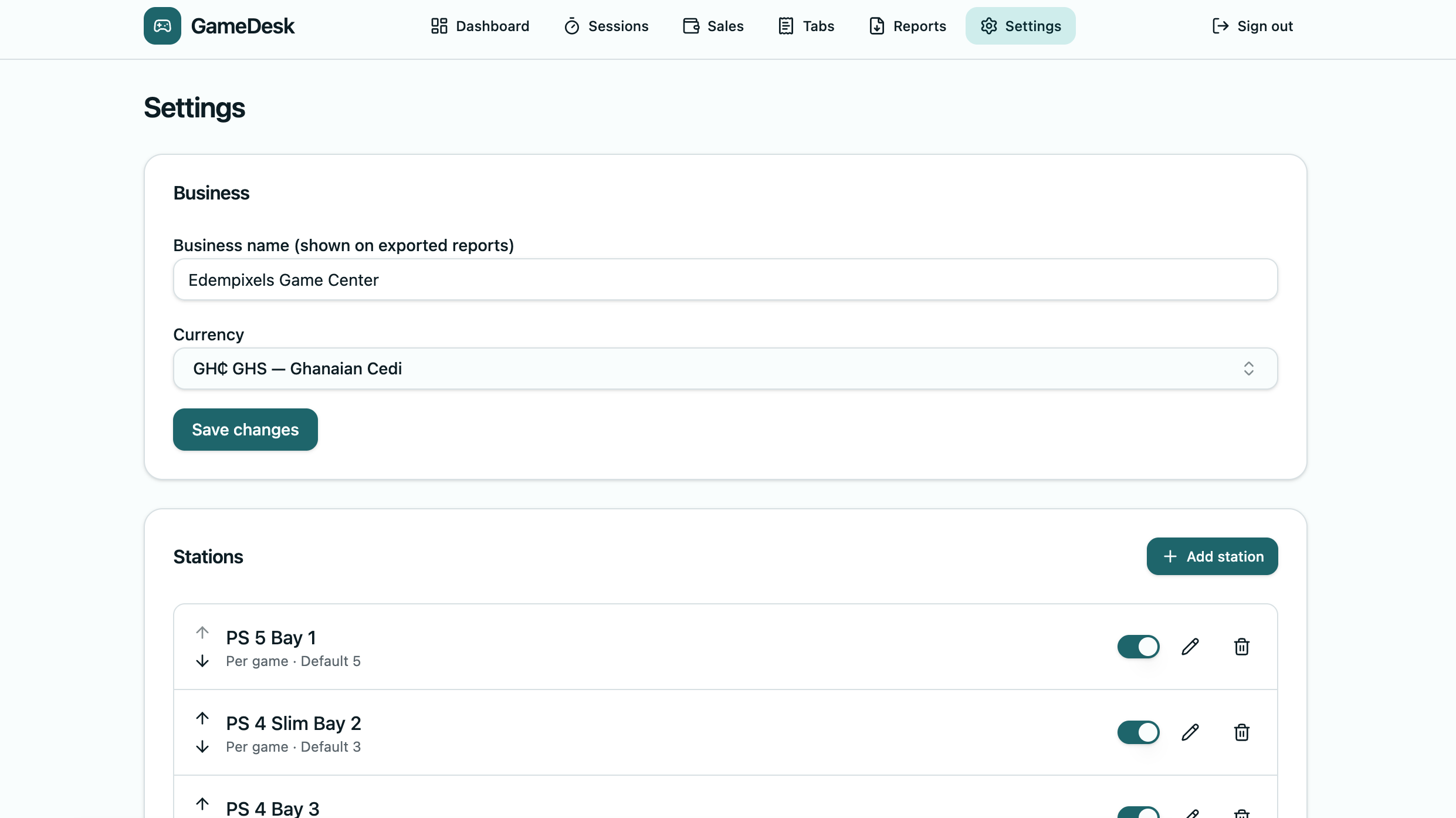Open the Dashboard page
The height and width of the screenshot is (818, 1456).
tap(480, 26)
